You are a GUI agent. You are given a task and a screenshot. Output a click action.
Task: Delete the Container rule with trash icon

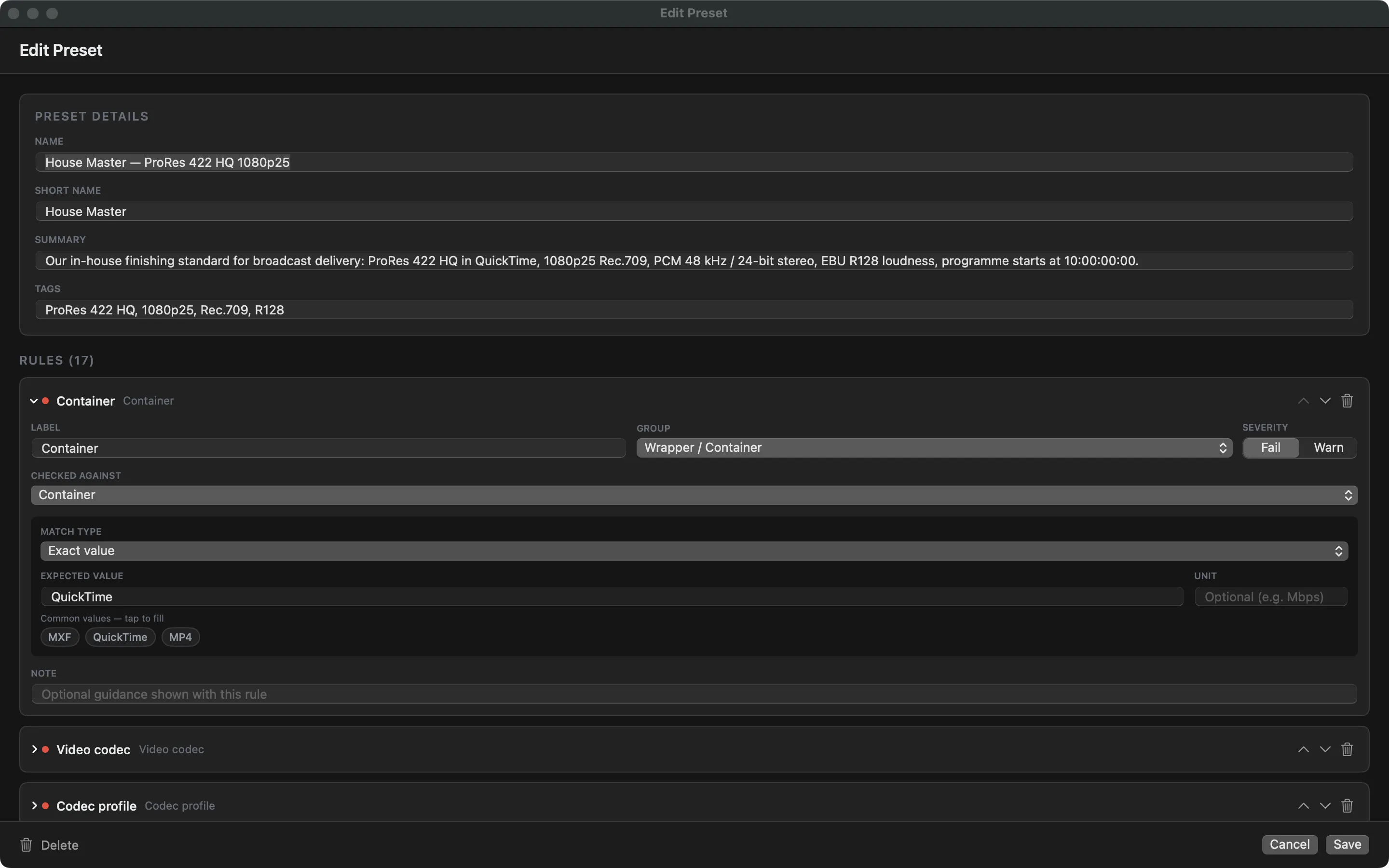[x=1347, y=401]
